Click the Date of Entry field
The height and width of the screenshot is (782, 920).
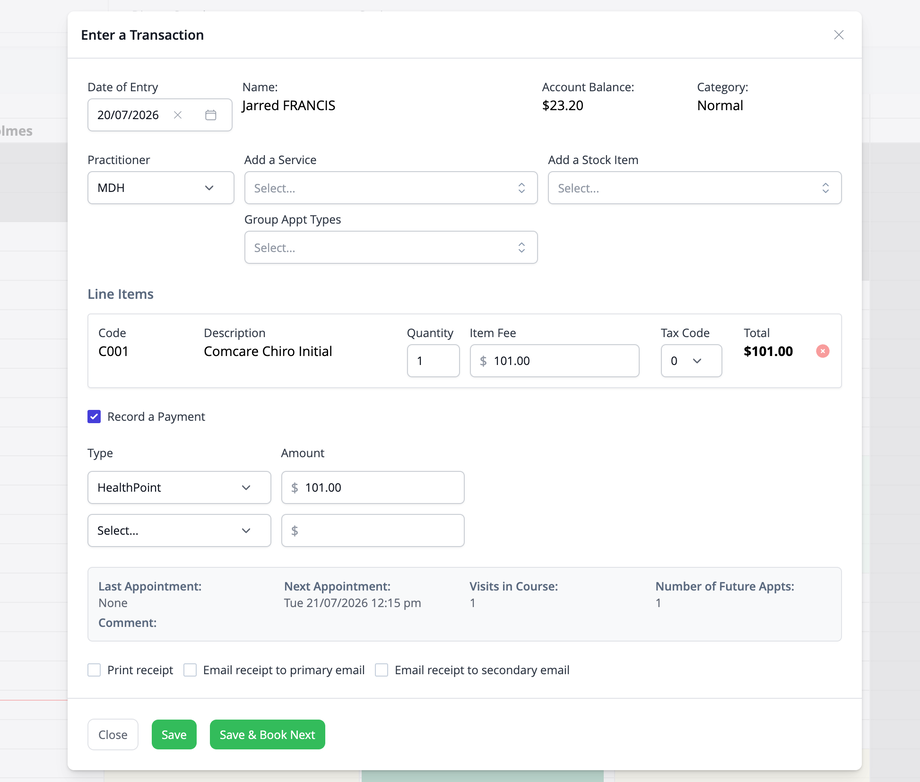160,115
